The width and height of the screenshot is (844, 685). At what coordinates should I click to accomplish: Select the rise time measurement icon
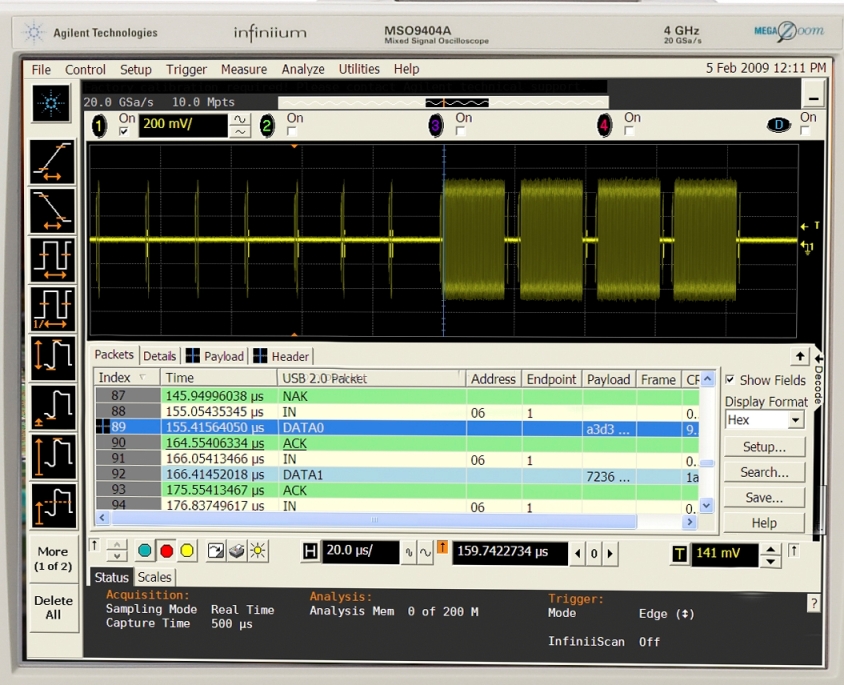(52, 162)
